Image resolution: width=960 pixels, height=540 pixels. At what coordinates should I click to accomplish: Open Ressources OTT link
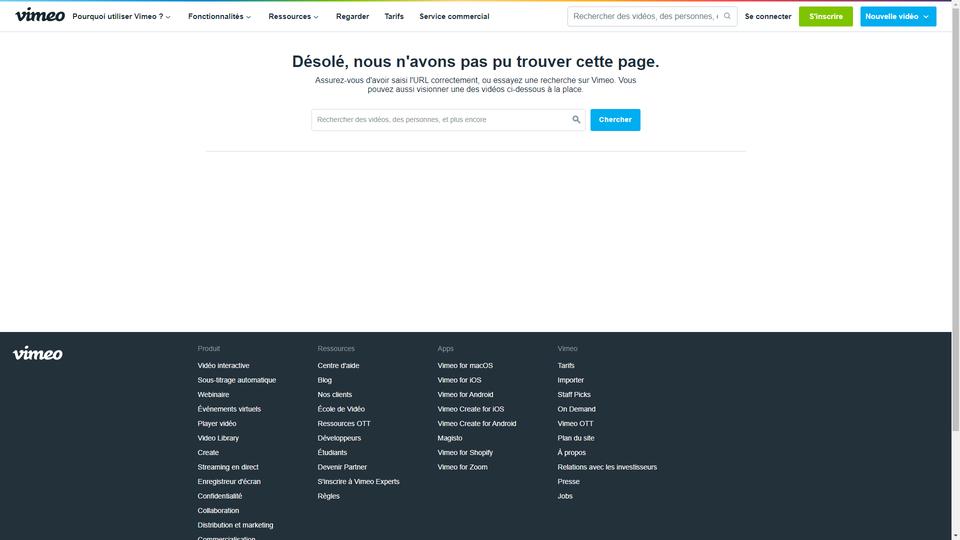coord(343,424)
